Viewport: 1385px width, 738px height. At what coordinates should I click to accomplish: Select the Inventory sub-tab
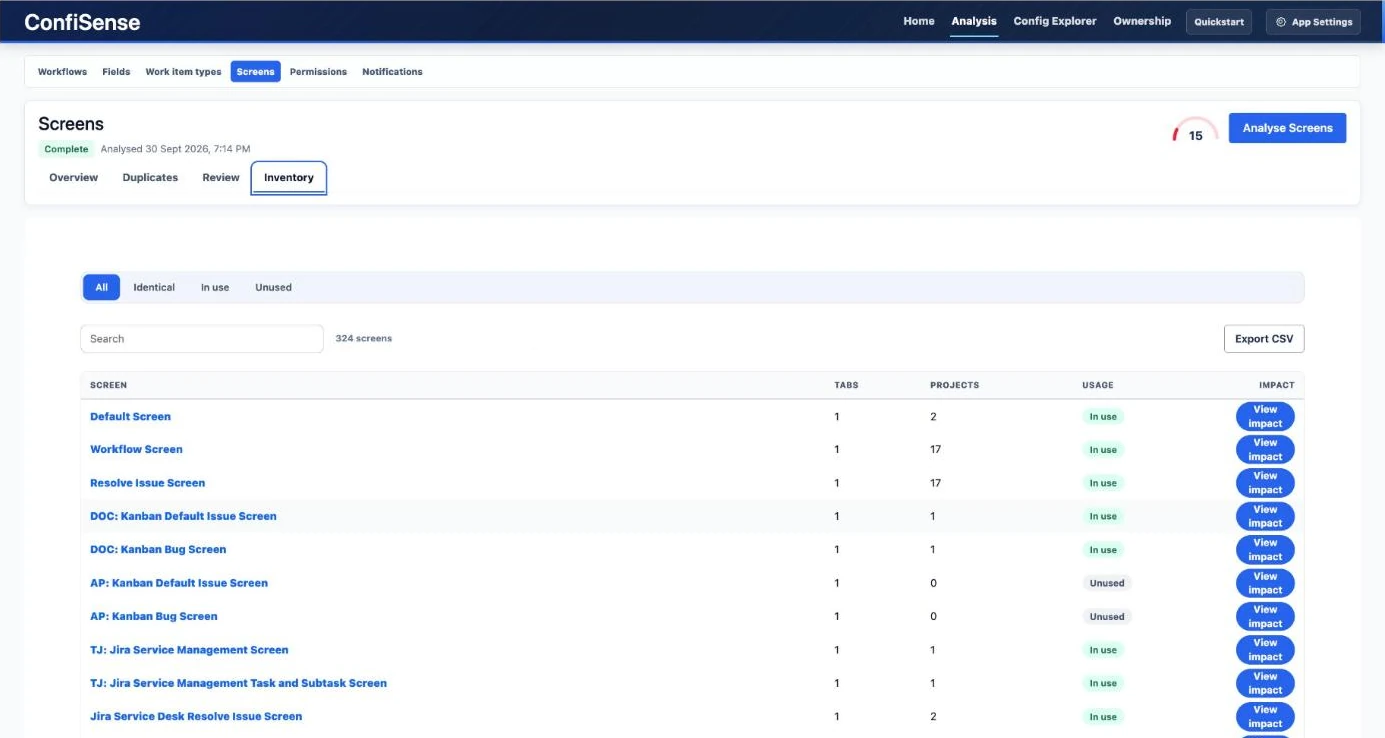(x=289, y=178)
